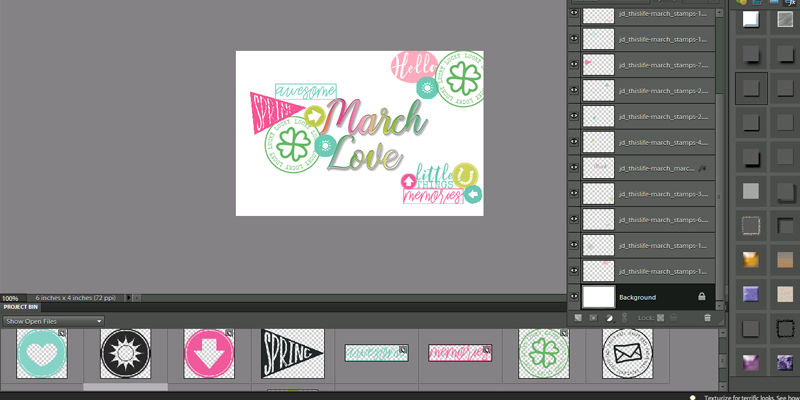Apply the gray scalloped bevel style
The height and width of the screenshot is (400, 800).
[x=785, y=19]
